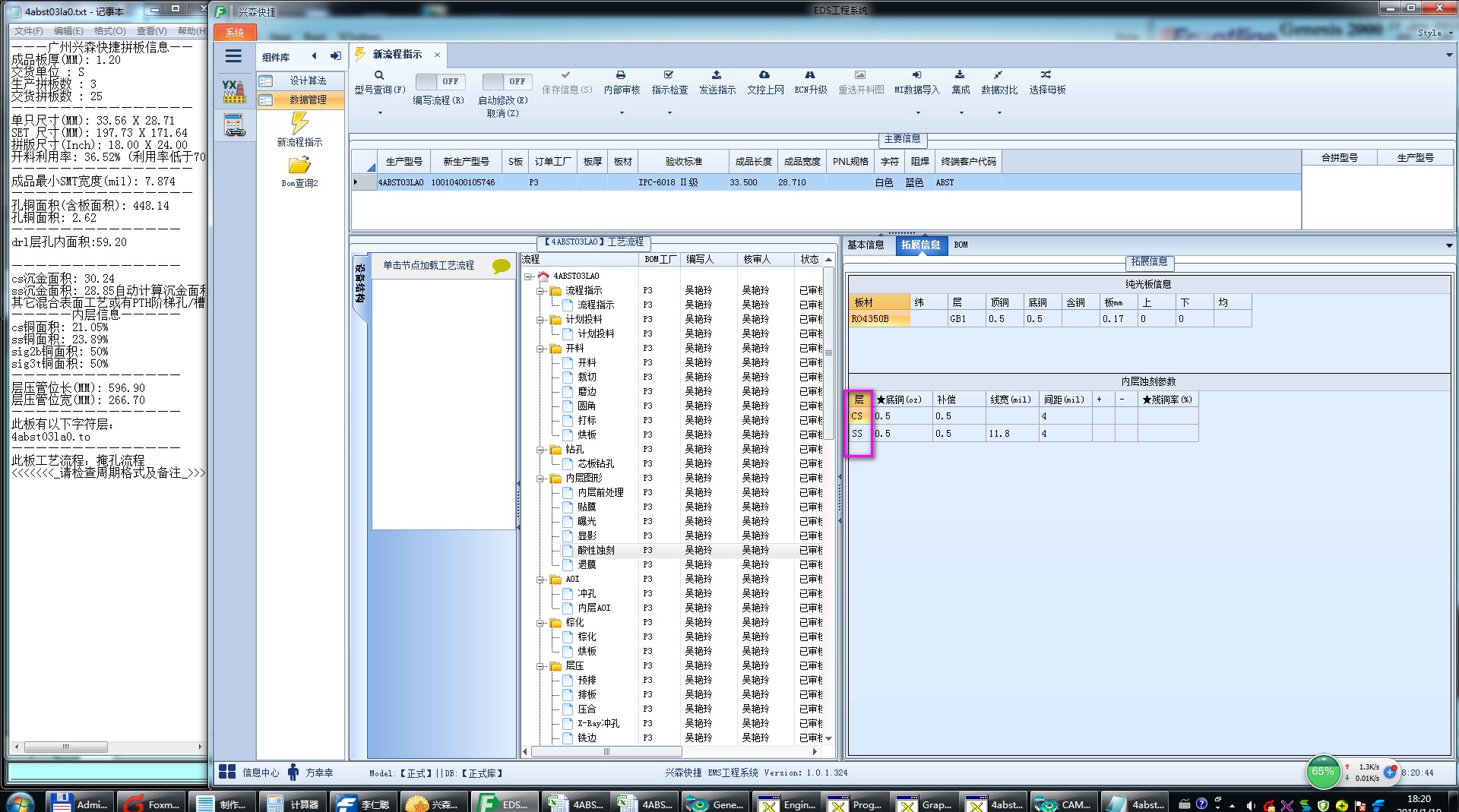Viewport: 1459px width, 812px height.
Task: Click the 型号查询 search icon
Action: click(x=379, y=75)
